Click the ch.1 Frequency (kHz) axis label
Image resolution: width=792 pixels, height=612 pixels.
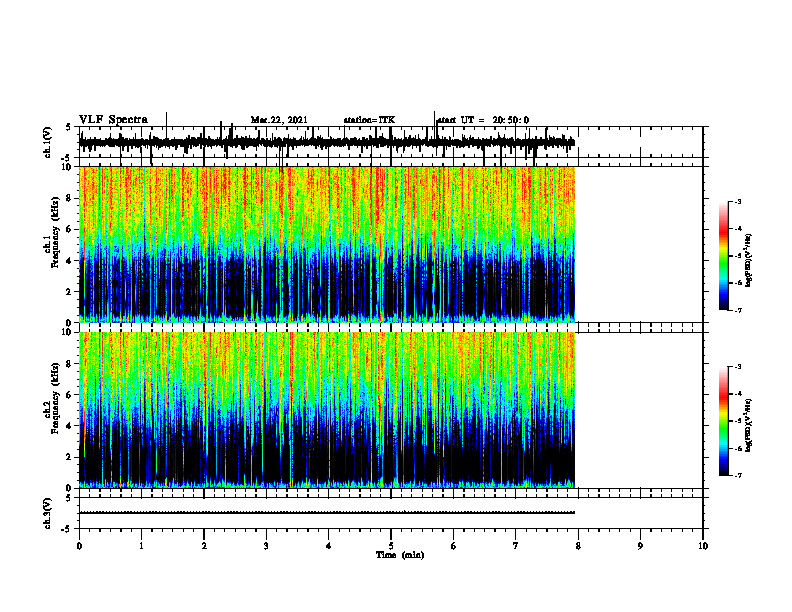coord(51,232)
